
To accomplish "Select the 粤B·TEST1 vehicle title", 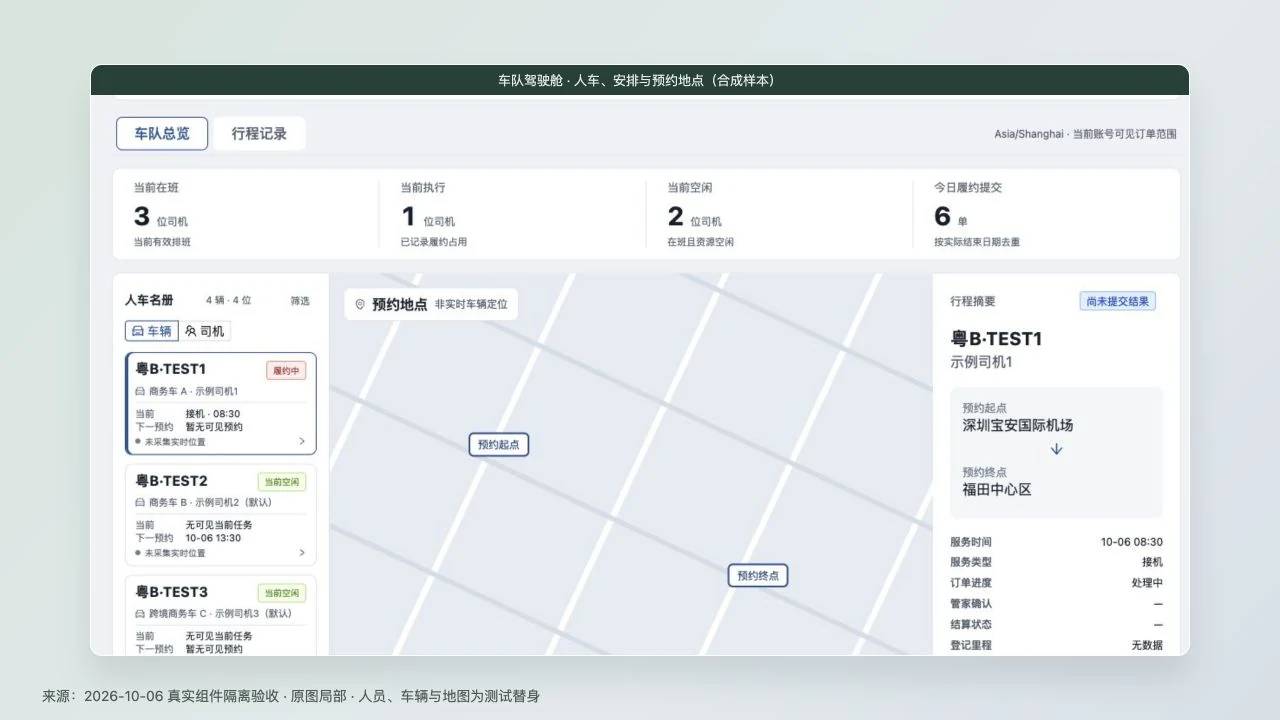I will click(x=171, y=369).
